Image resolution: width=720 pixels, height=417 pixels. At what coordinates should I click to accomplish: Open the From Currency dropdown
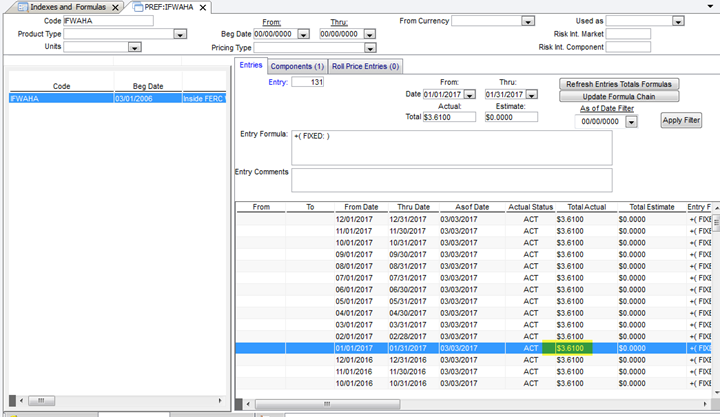point(527,20)
